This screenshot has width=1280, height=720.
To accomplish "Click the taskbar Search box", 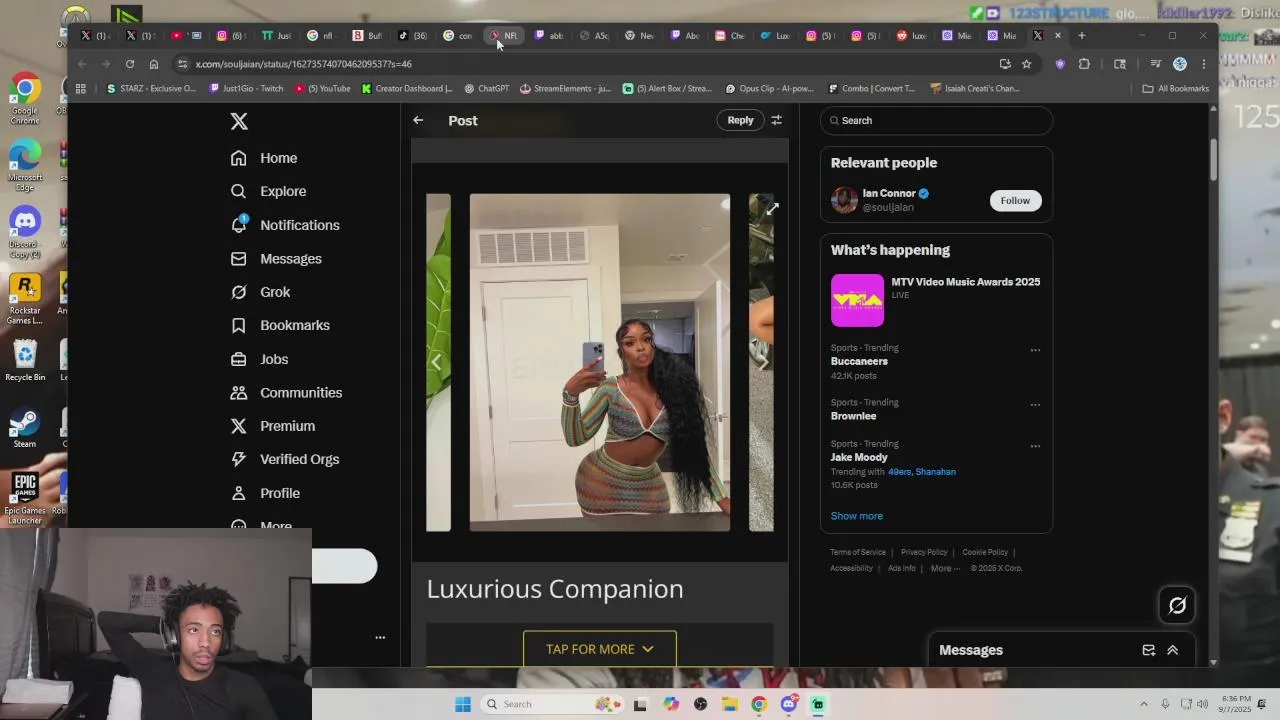I will (552, 704).
